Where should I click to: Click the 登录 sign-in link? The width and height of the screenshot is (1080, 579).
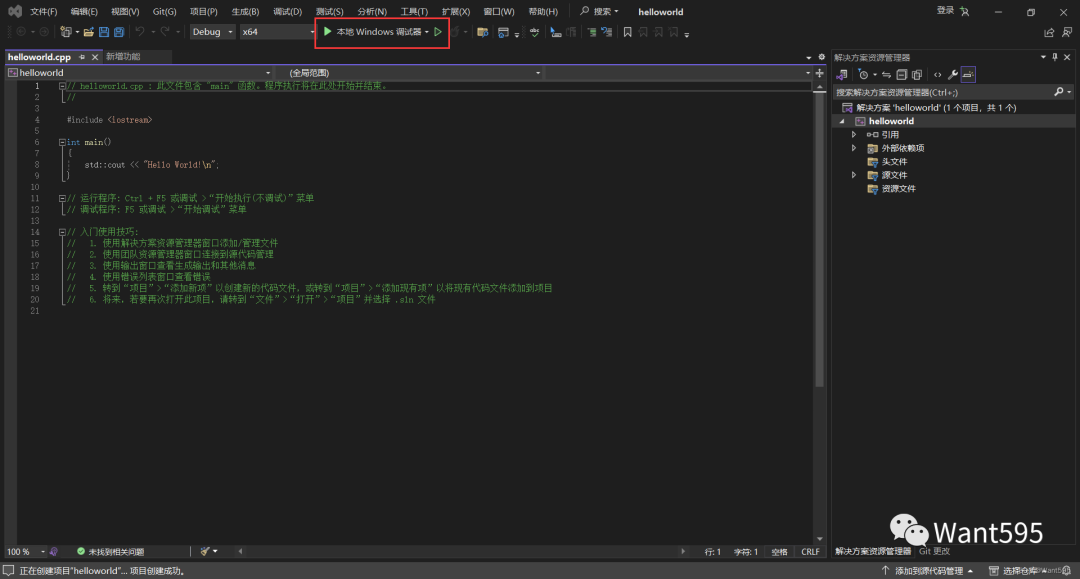click(x=945, y=11)
